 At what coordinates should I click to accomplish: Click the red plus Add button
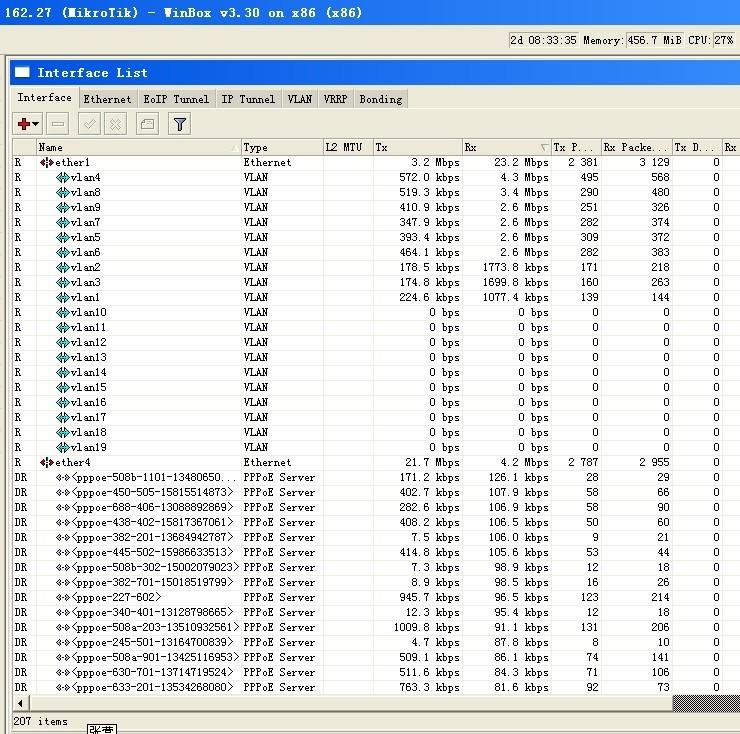pyautogui.click(x=24, y=124)
